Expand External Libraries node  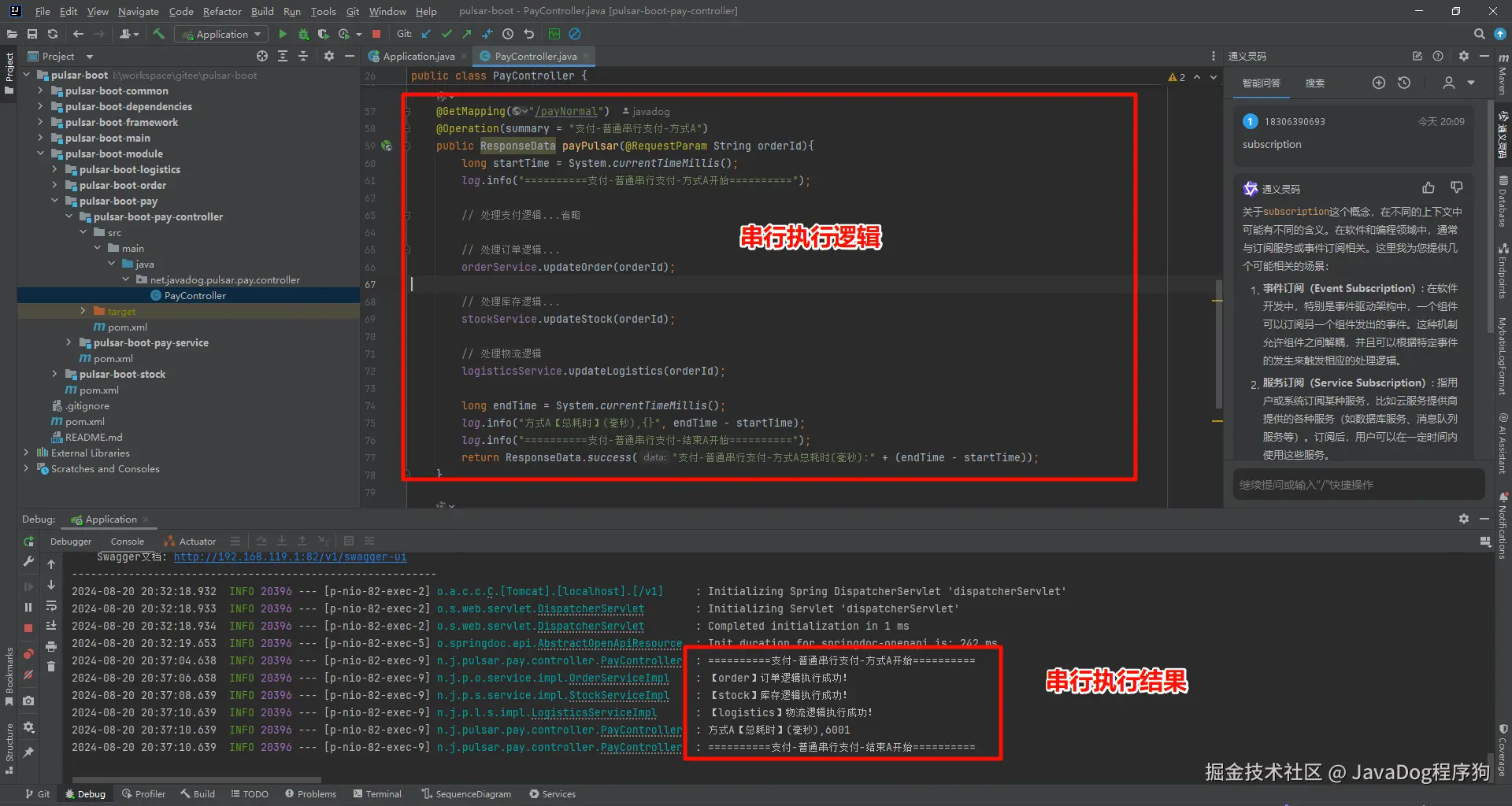point(26,453)
